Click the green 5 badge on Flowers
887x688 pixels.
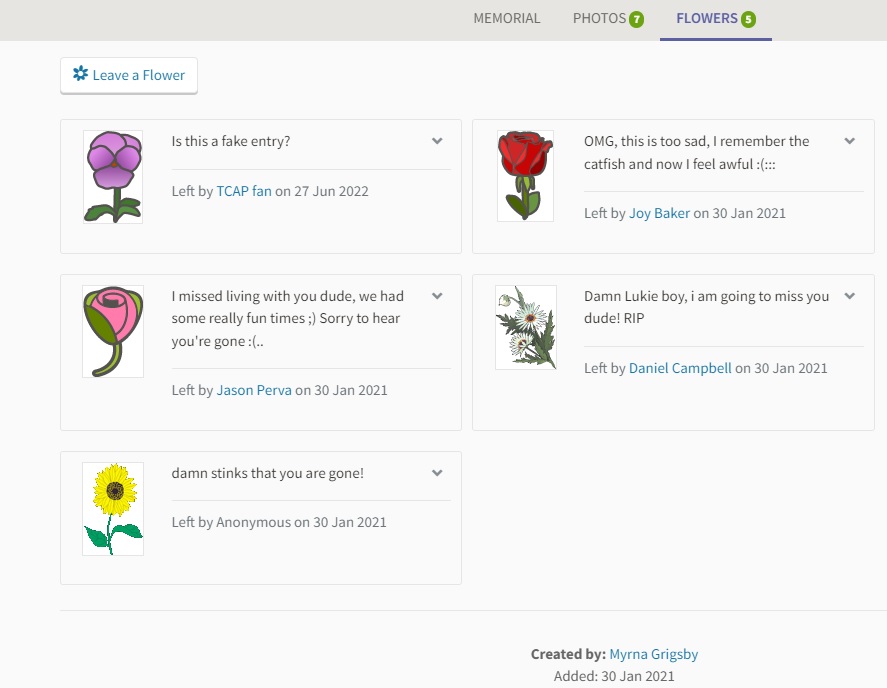click(x=748, y=19)
